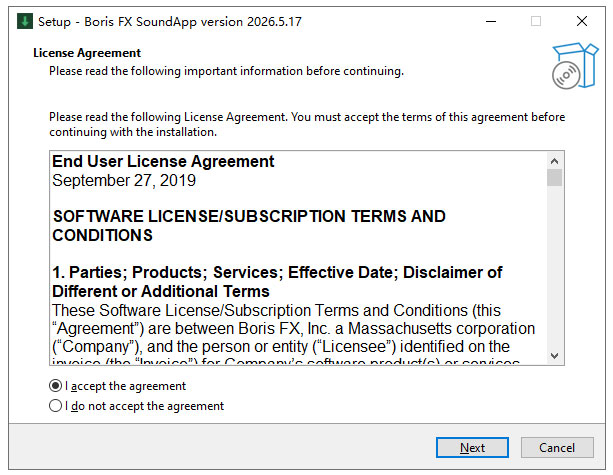Close the Setup window with the X

tap(582, 21)
